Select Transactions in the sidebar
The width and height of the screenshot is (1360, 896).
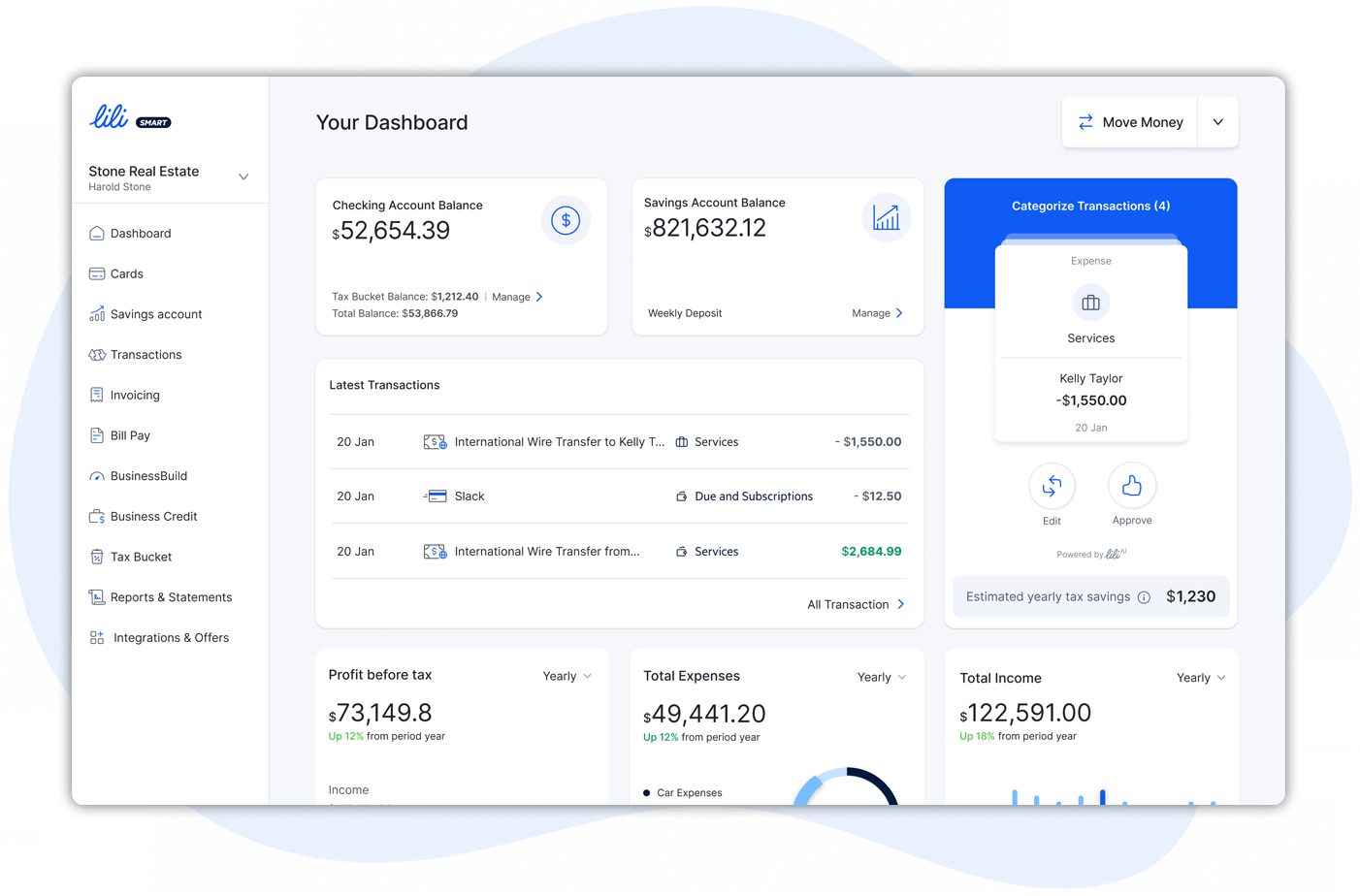146,355
